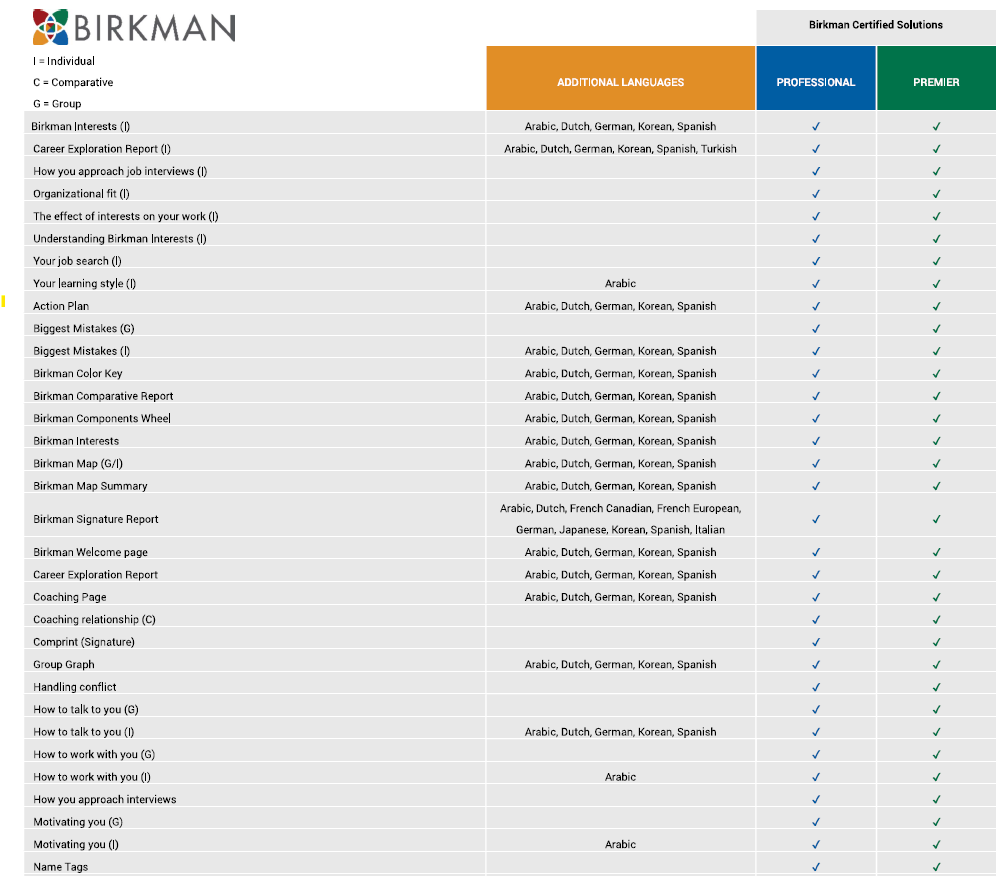Select the Birkman Color Key label

click(78, 374)
